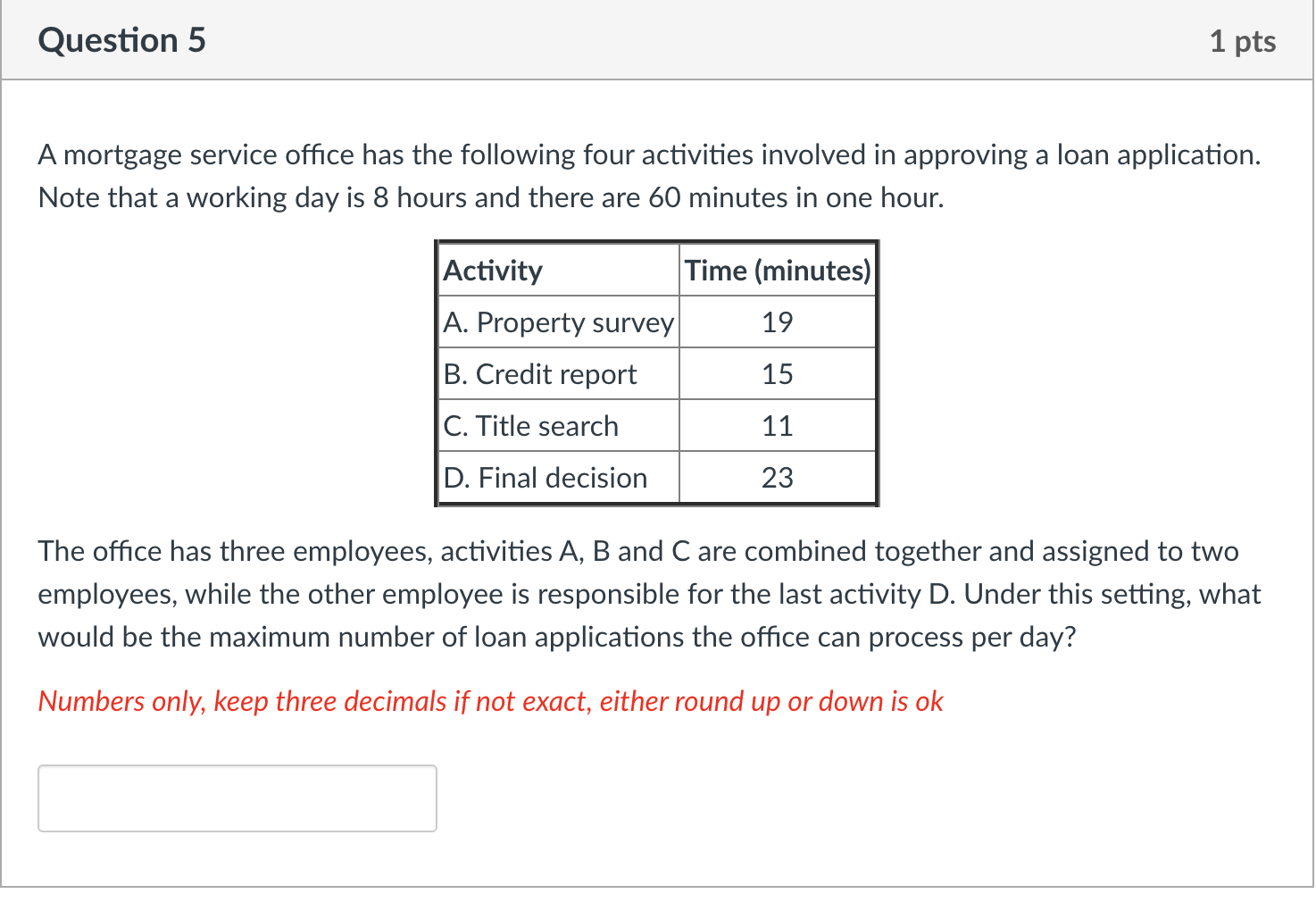
Task: Click the red formatting instruction text
Action: click(x=490, y=701)
